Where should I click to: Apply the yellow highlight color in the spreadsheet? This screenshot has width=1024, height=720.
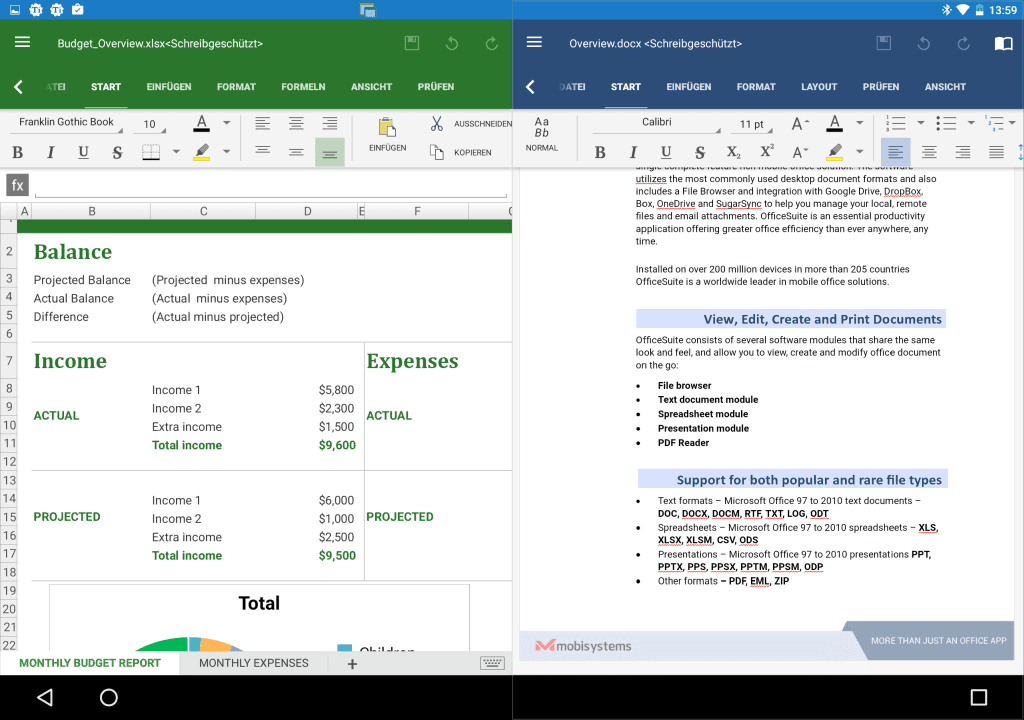coord(202,152)
